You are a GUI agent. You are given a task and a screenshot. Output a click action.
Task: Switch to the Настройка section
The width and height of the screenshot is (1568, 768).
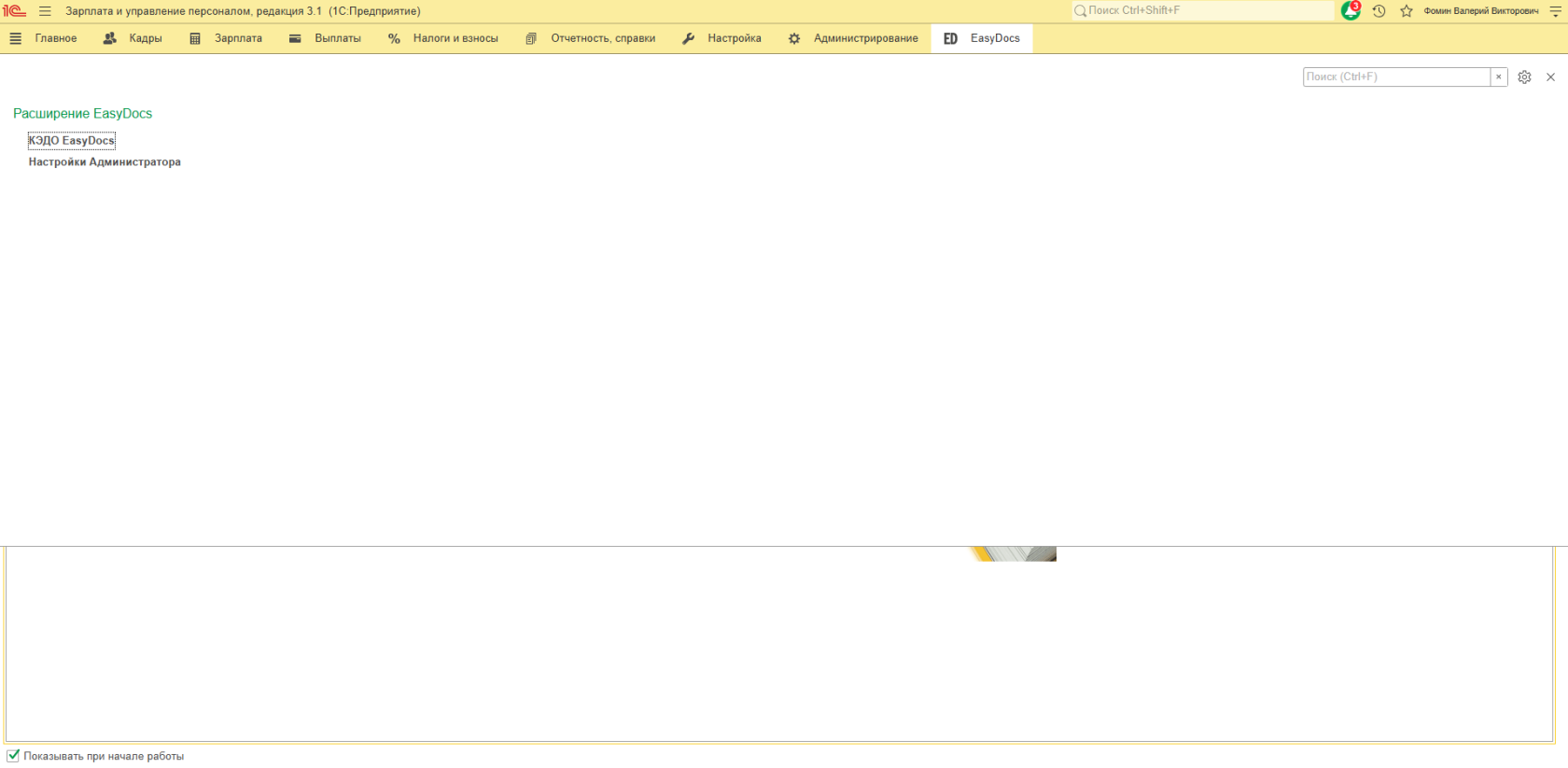tap(722, 38)
